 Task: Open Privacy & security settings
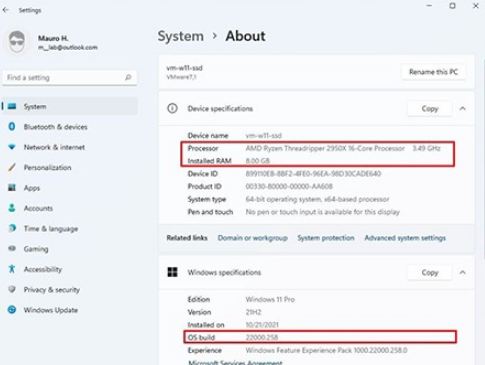pos(52,289)
